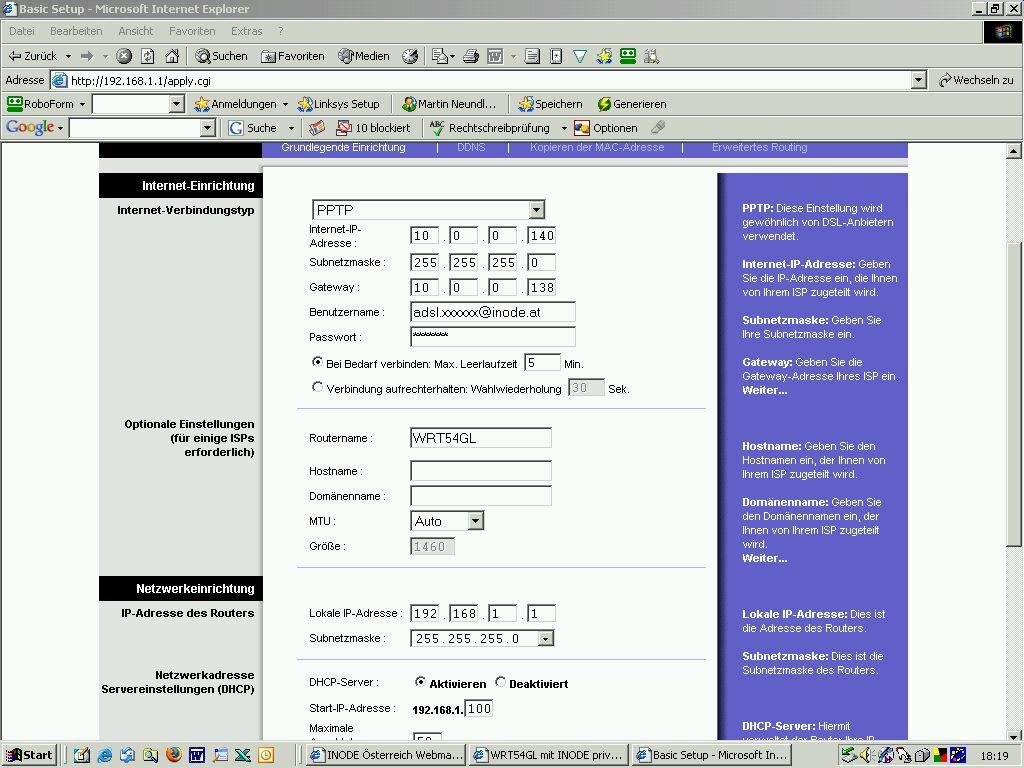1024x768 pixels.
Task: Click the Wechseln zu go button
Action: [x=976, y=80]
